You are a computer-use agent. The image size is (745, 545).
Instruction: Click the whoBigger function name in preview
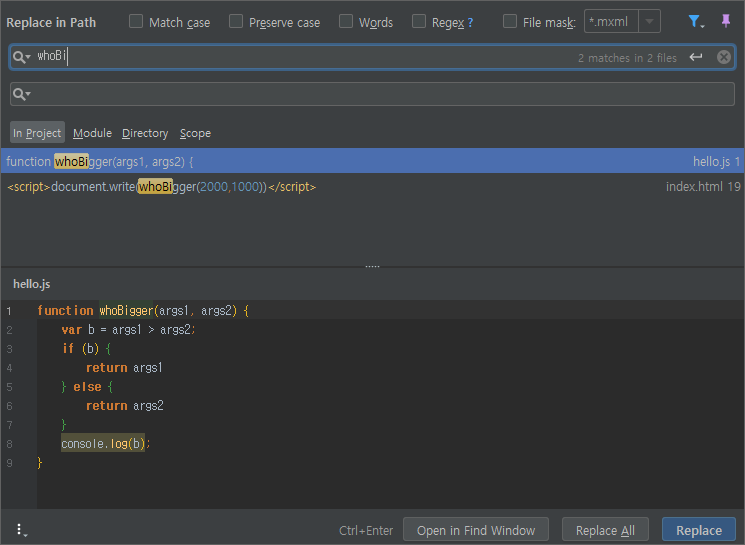[126, 311]
